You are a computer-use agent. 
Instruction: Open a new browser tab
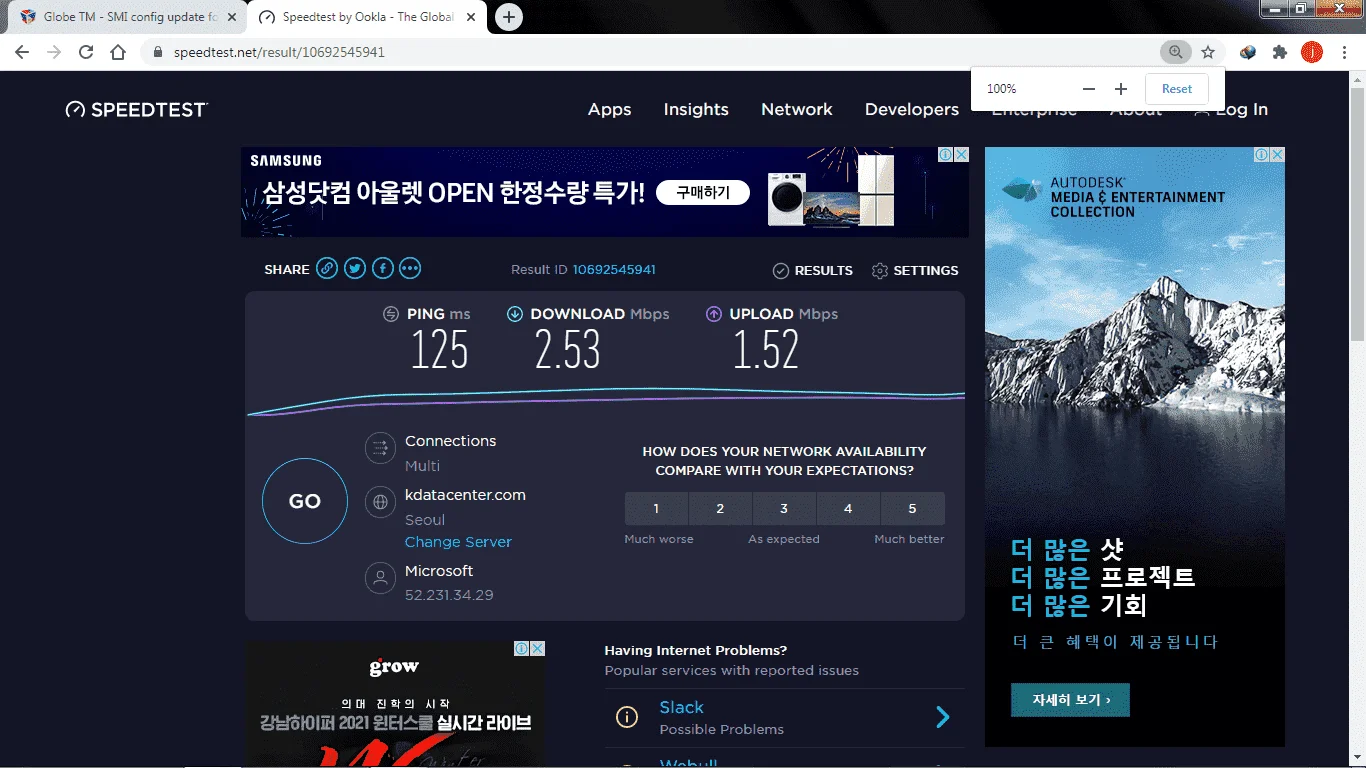pos(509,17)
